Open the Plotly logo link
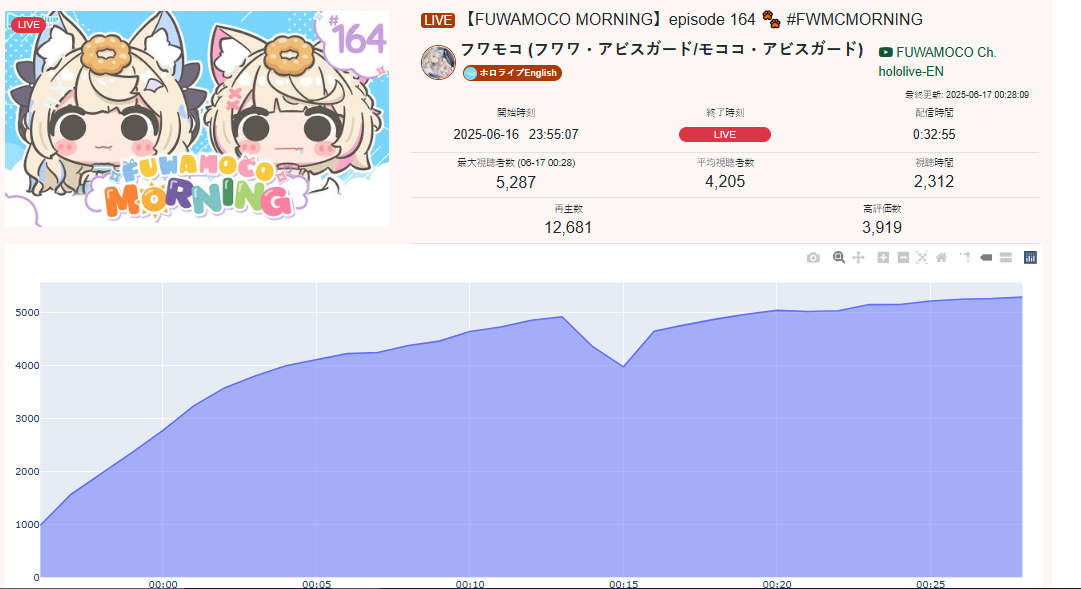 tap(1030, 258)
